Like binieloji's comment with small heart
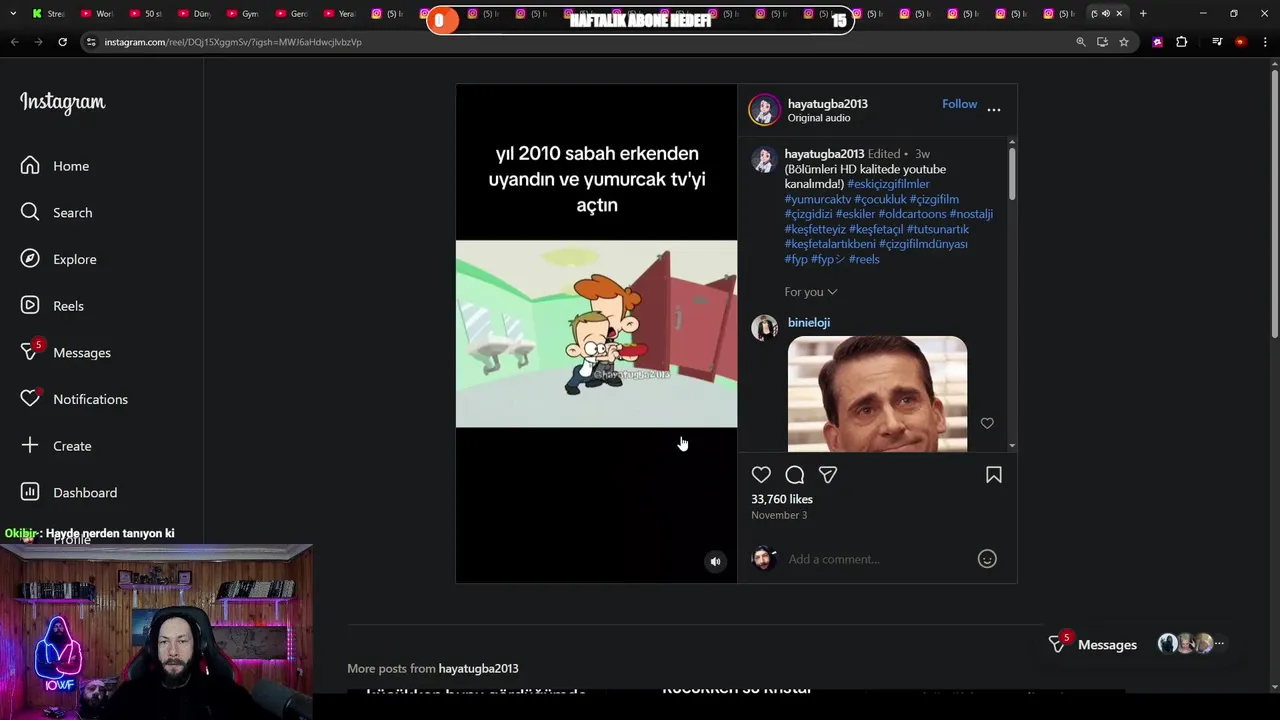Image resolution: width=1280 pixels, height=720 pixels. point(987,423)
